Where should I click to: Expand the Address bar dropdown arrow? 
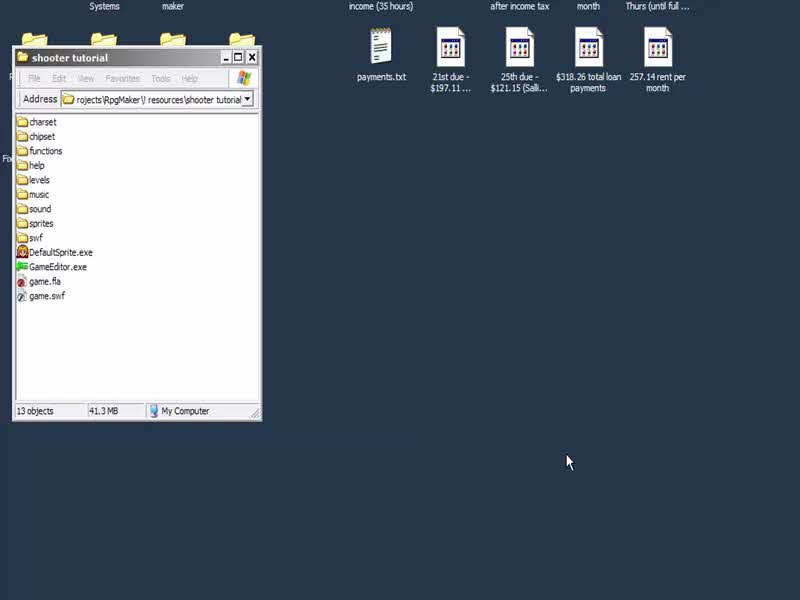[247, 99]
